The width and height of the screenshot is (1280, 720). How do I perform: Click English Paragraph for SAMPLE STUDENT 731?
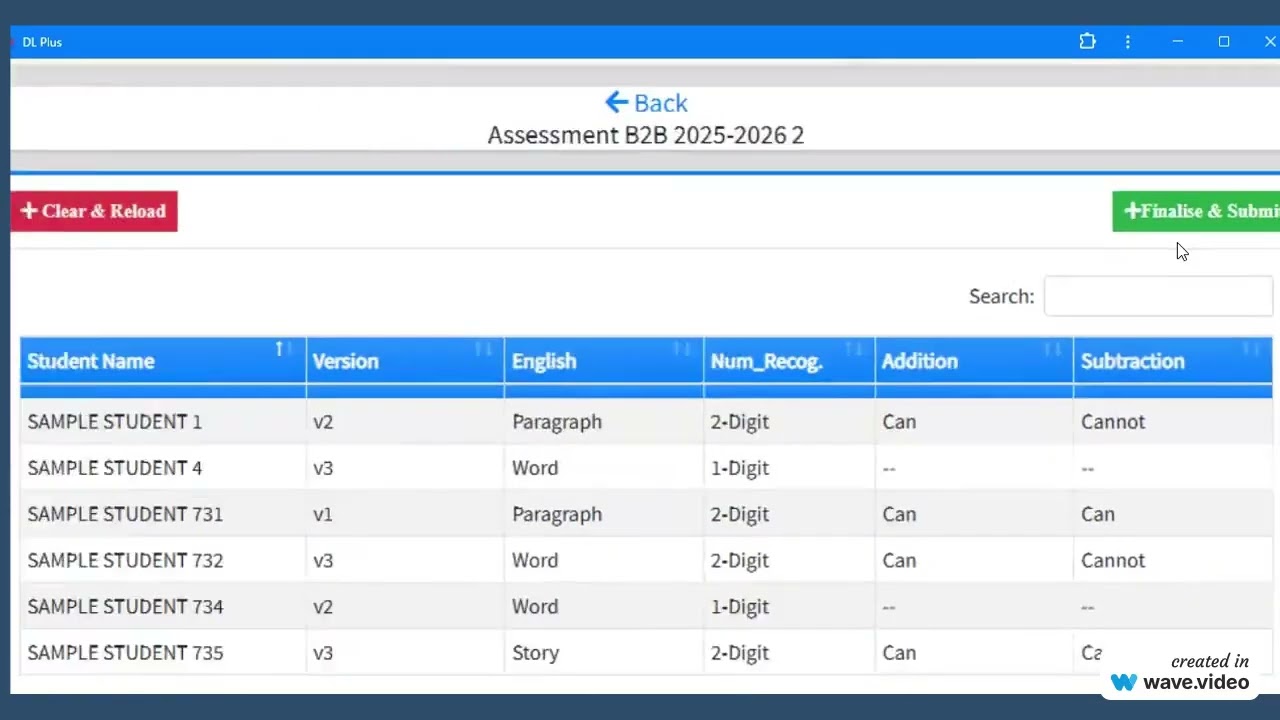[557, 515]
